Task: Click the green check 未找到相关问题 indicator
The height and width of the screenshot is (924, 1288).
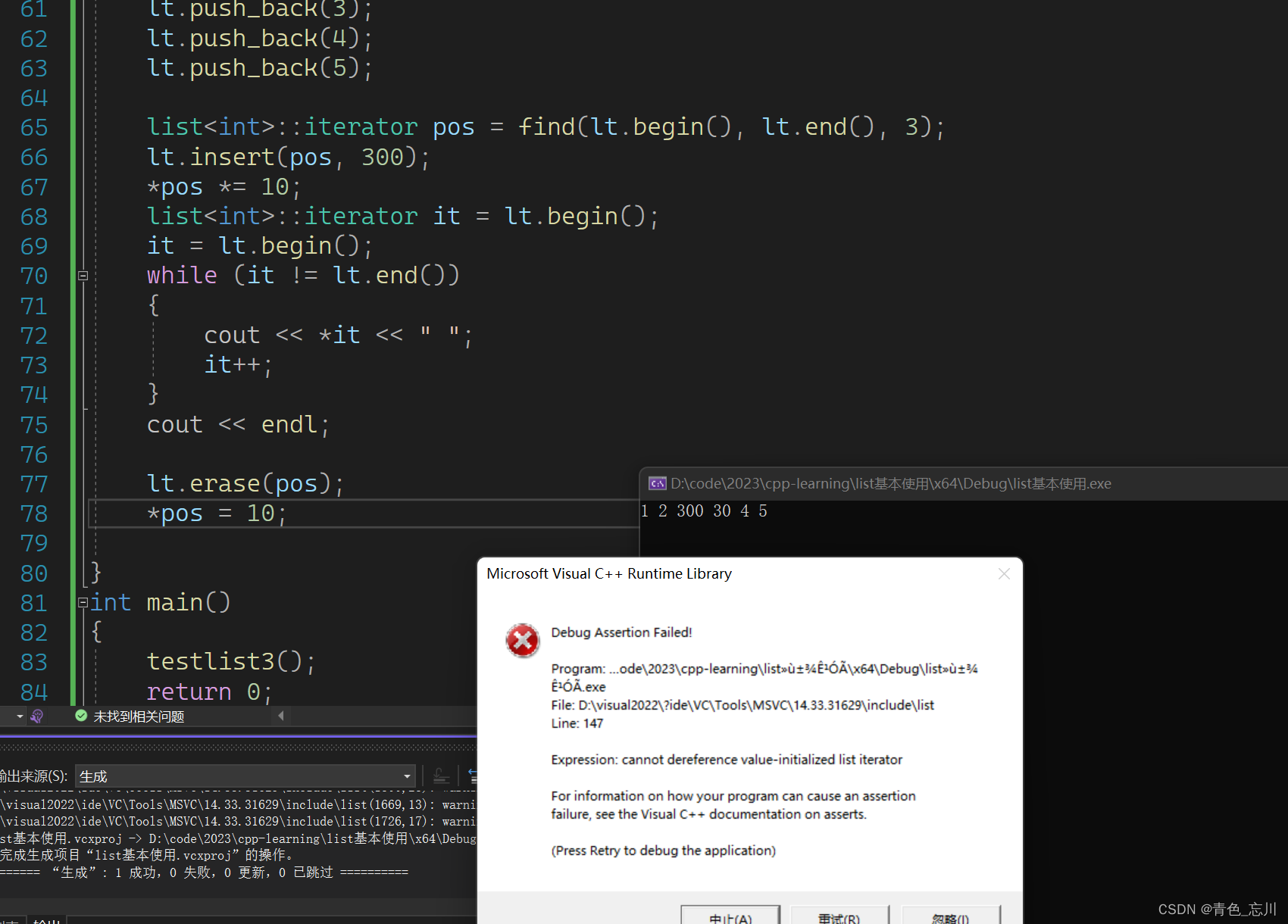Action: [130, 716]
